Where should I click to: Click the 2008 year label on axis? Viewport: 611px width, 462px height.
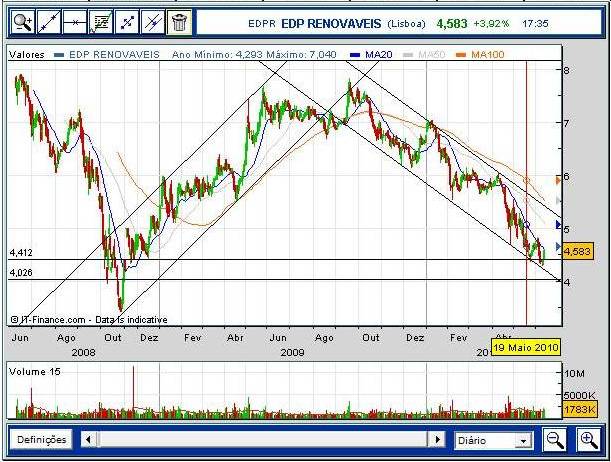[83, 353]
